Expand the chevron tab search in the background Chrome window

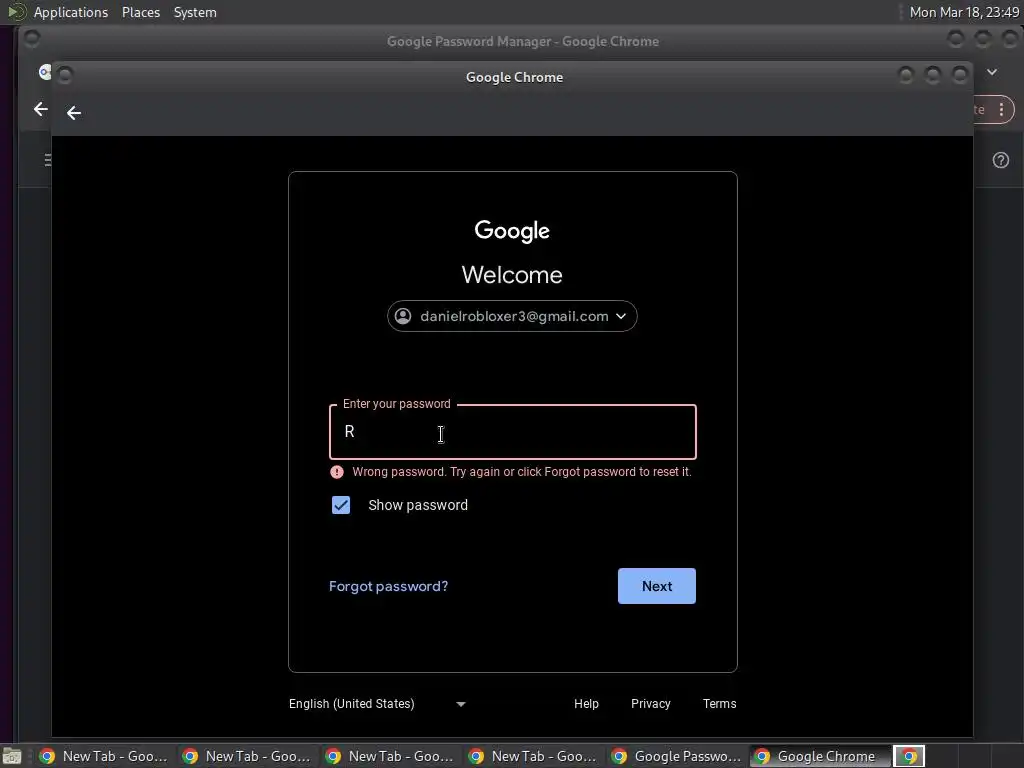(991, 72)
